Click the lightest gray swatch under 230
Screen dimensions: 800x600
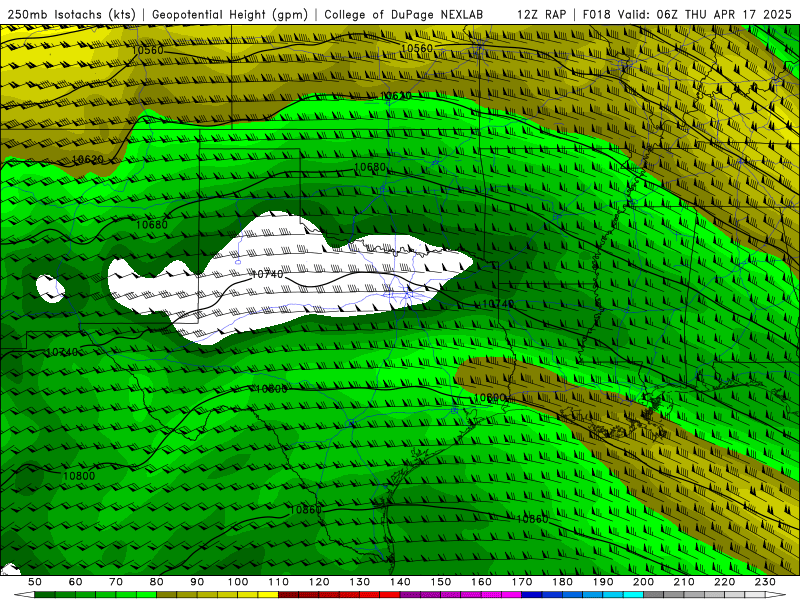tap(755, 594)
